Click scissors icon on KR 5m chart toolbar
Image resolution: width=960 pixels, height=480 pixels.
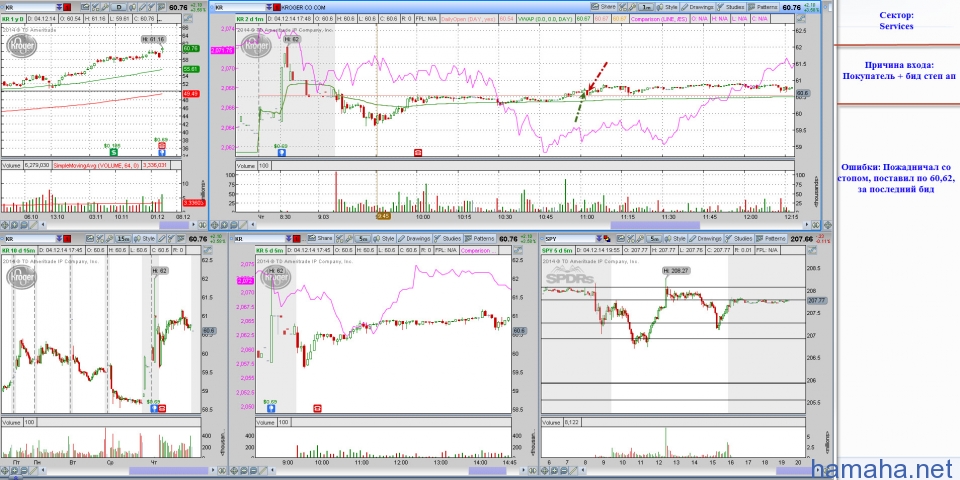pyautogui.click(x=339, y=238)
